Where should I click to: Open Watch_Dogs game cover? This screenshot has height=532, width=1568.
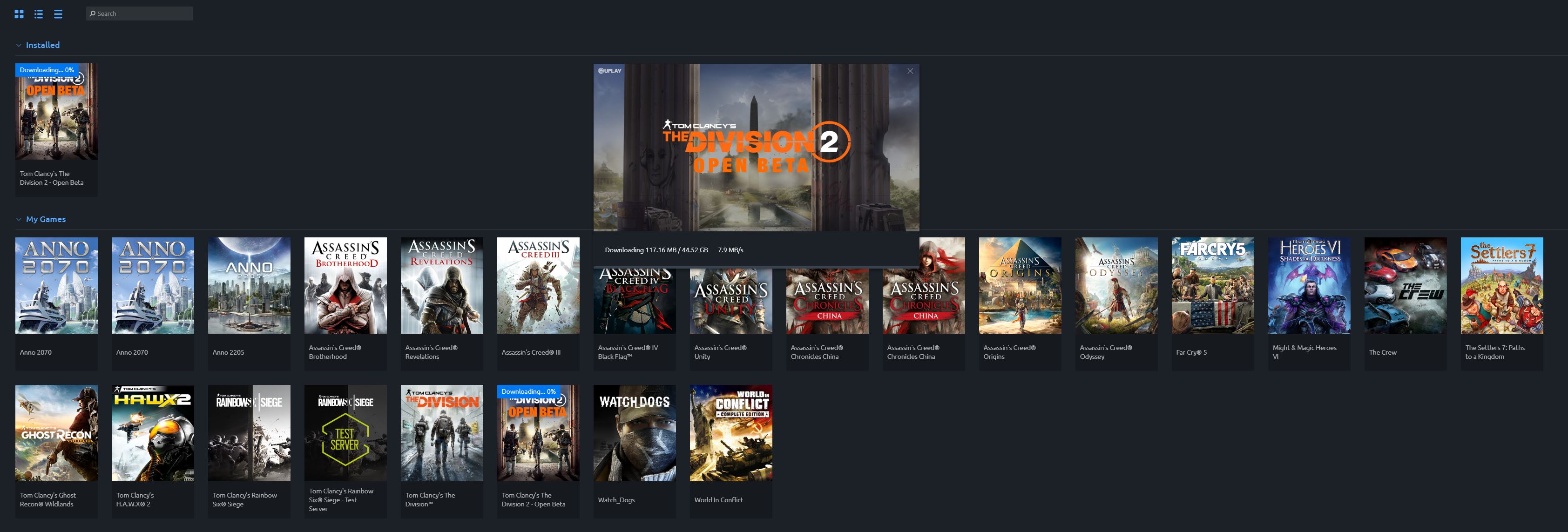coord(634,433)
